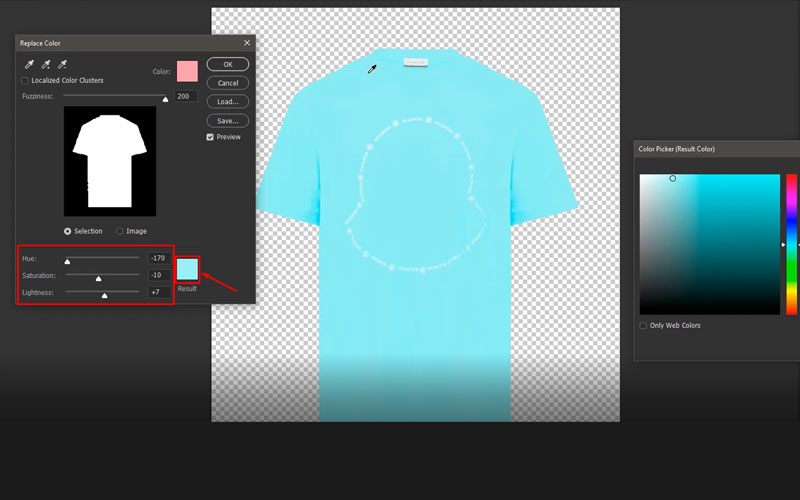Screen dimensions: 800x500
Task: Click the Saturation slider handle
Action: tap(98, 279)
